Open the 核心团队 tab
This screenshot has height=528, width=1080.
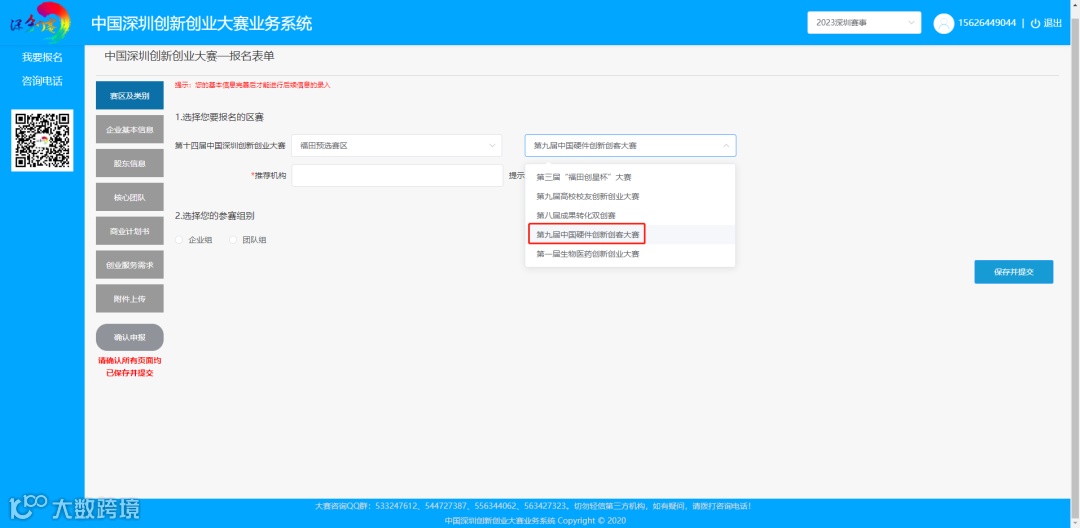pos(129,197)
